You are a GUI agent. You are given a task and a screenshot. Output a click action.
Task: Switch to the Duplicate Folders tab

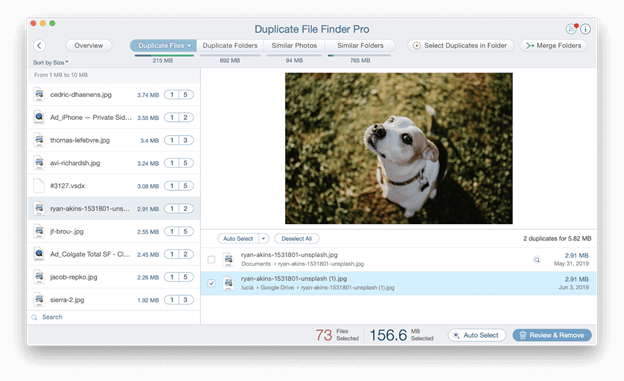coord(230,45)
